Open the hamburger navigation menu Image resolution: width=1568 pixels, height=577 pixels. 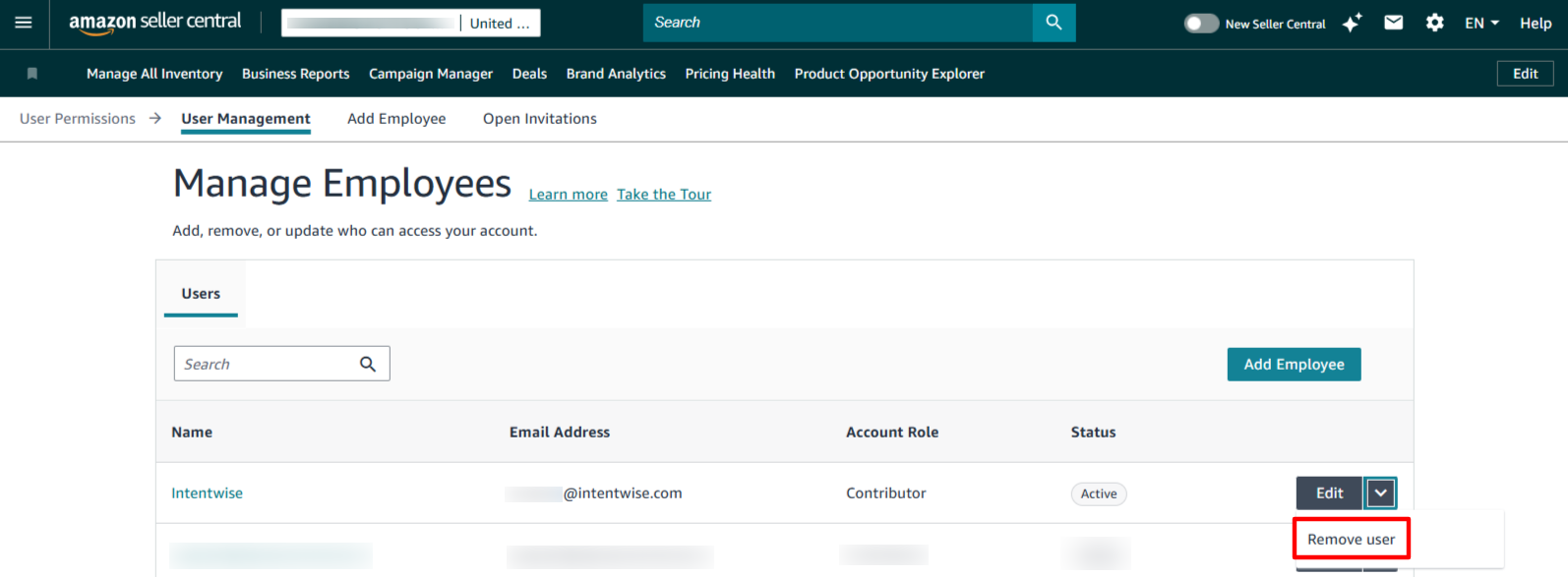[24, 23]
